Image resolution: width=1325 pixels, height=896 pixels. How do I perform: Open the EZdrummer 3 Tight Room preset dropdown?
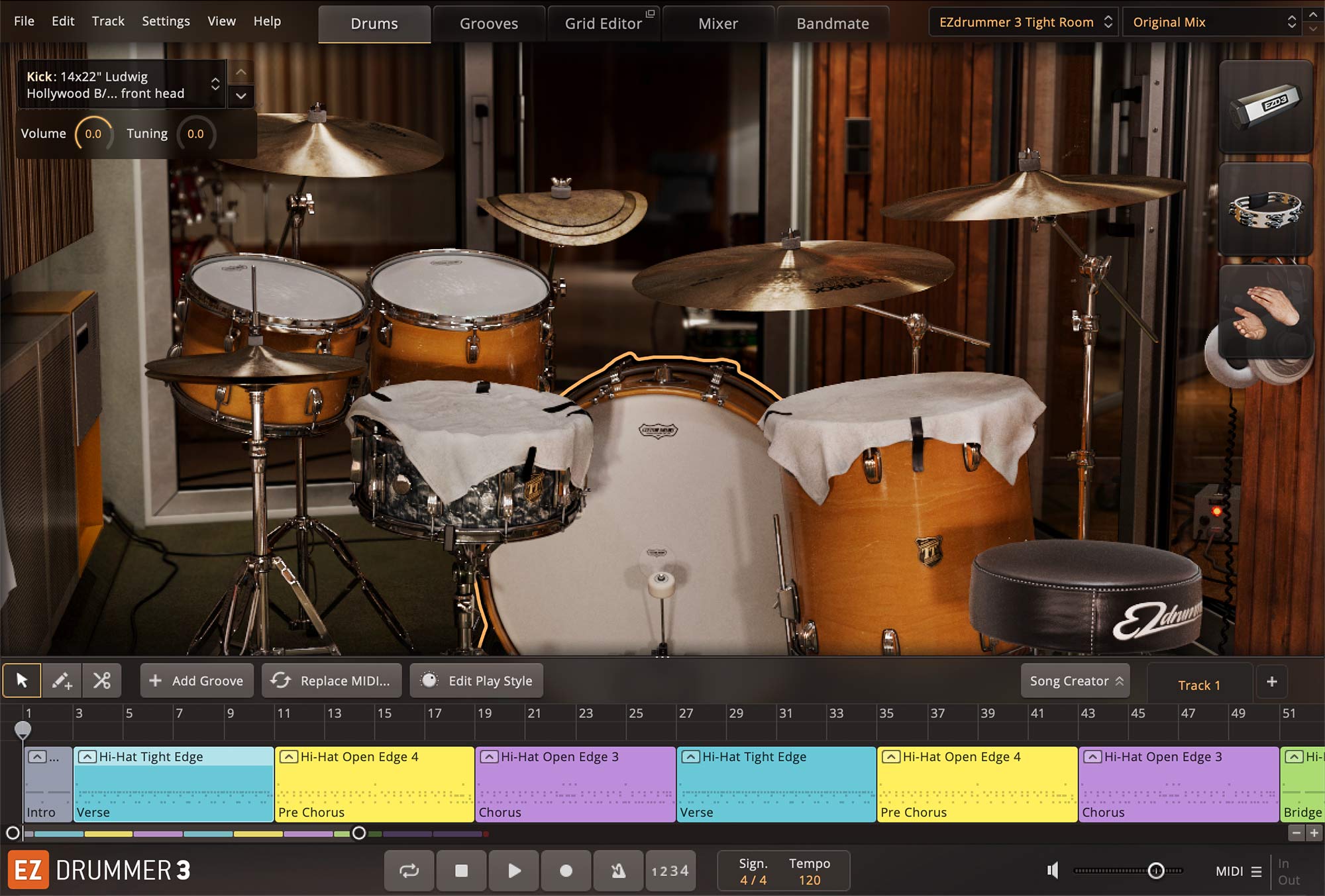[1024, 22]
